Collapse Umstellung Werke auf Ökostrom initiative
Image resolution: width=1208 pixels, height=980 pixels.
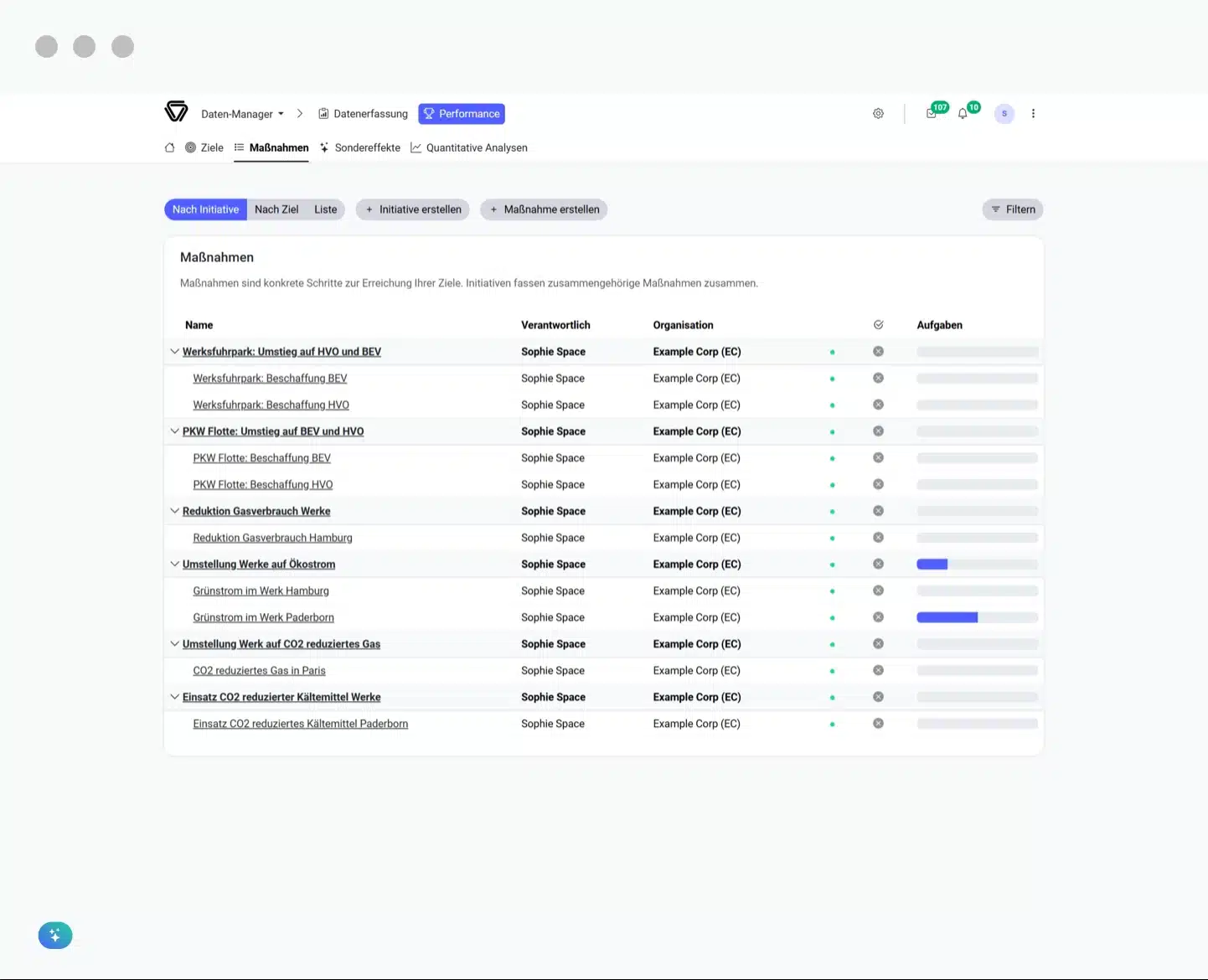click(x=174, y=564)
